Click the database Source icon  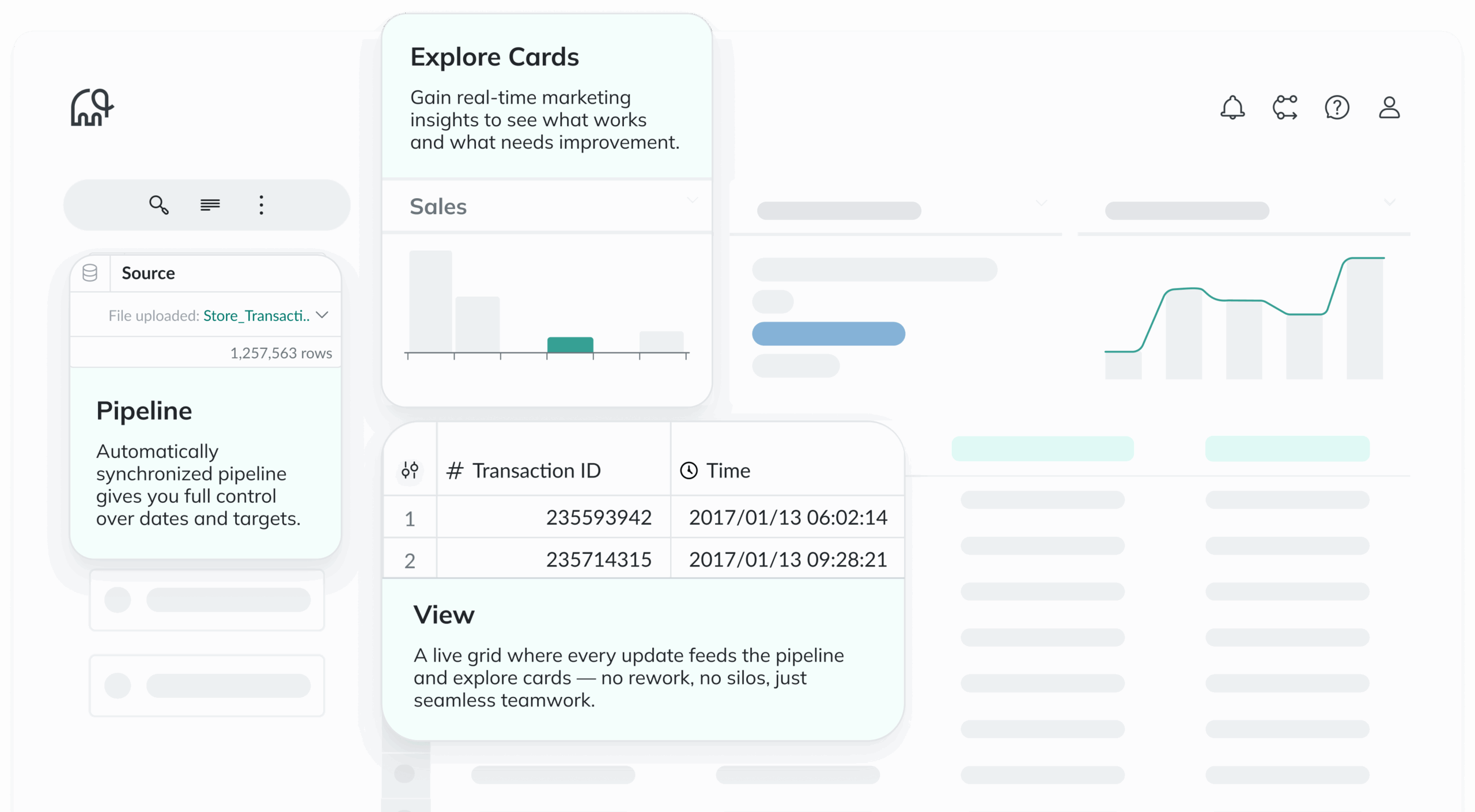(x=90, y=273)
